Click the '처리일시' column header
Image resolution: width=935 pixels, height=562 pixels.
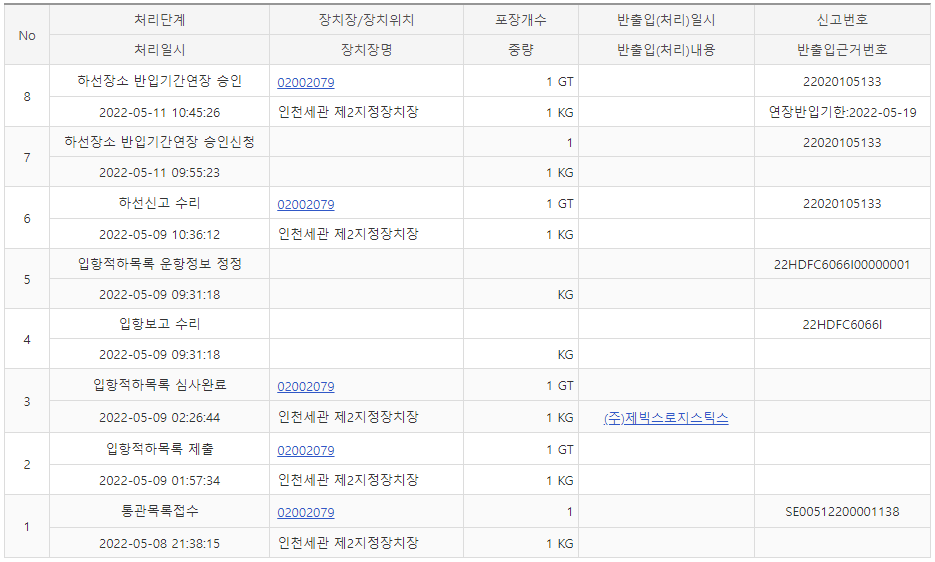159,50
